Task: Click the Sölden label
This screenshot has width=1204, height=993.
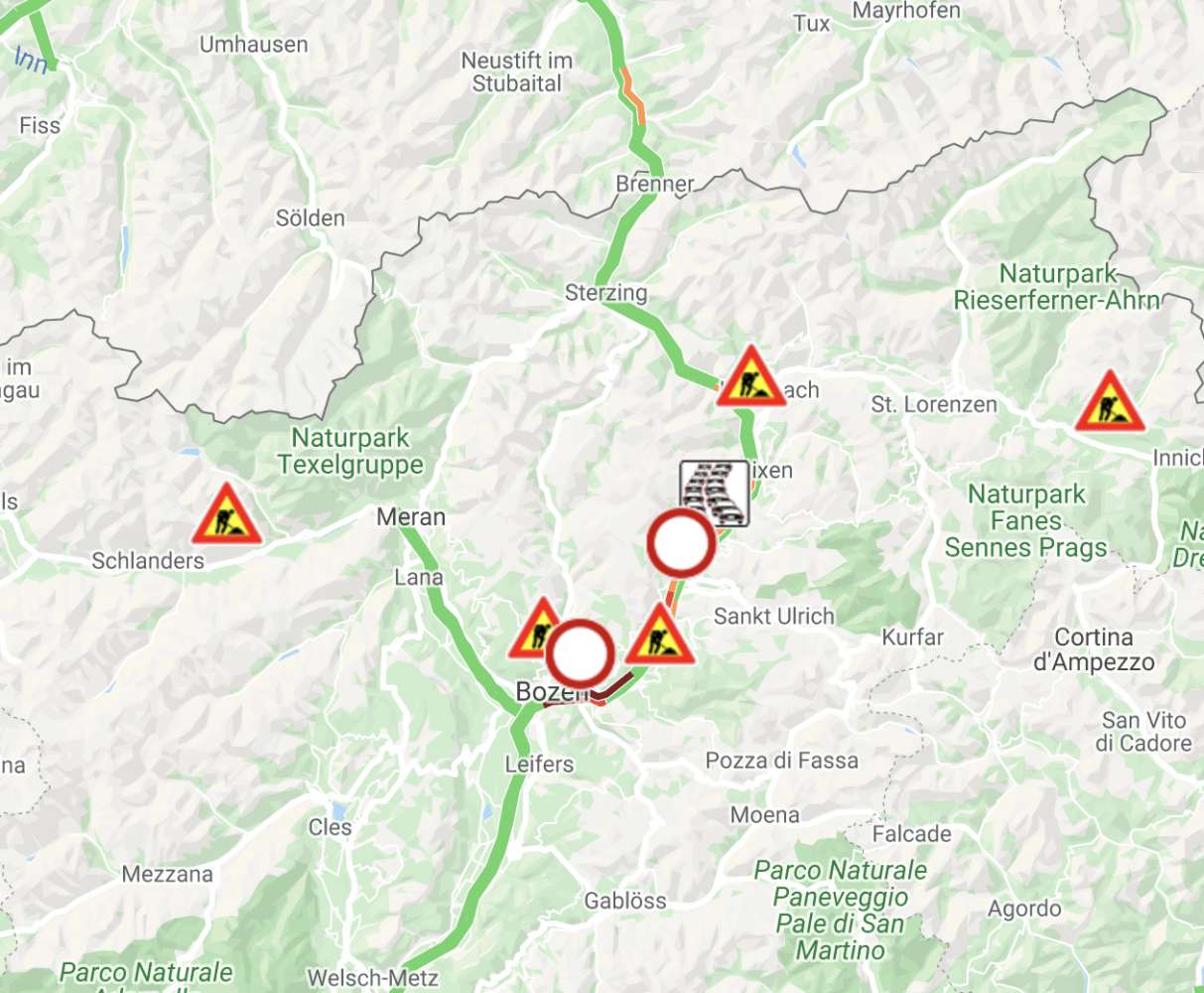Action: pos(311,218)
